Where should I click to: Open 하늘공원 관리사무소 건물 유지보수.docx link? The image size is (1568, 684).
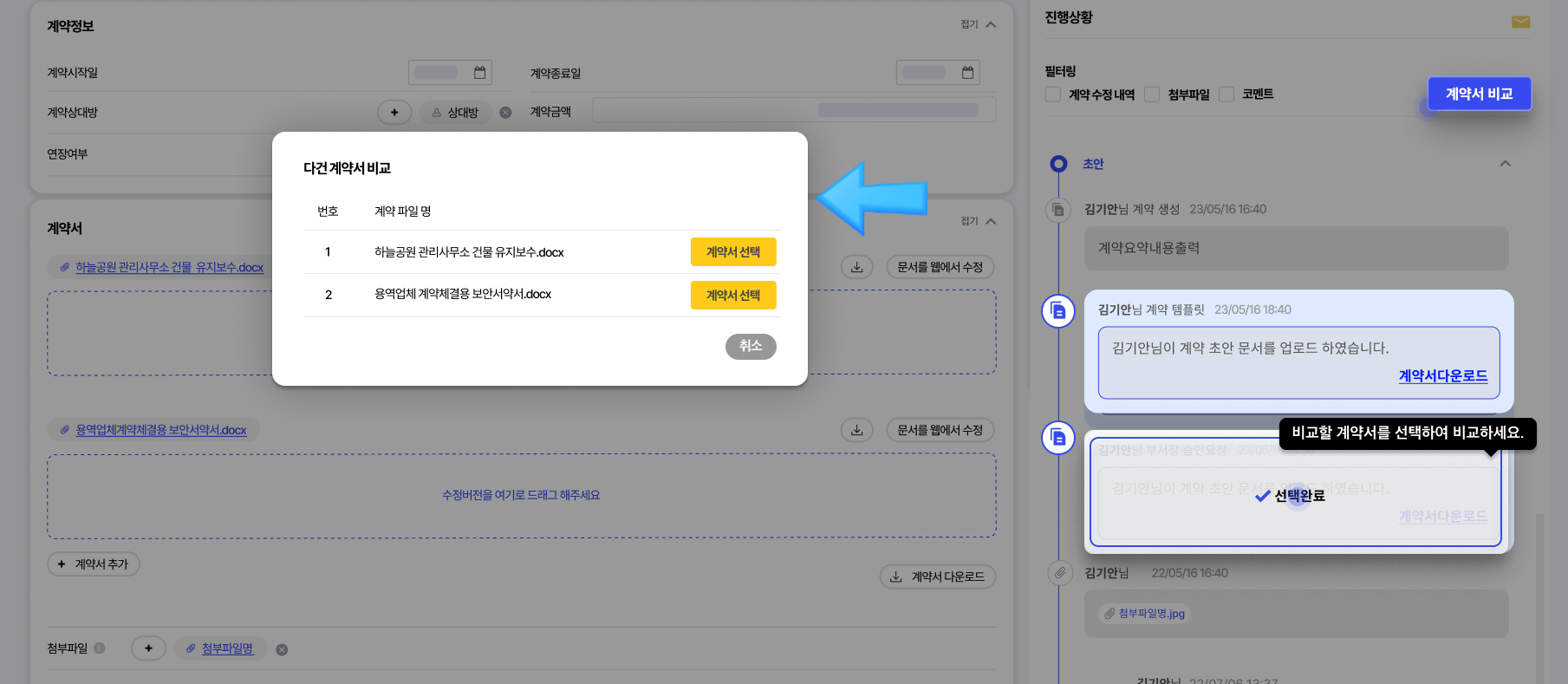pos(169,267)
